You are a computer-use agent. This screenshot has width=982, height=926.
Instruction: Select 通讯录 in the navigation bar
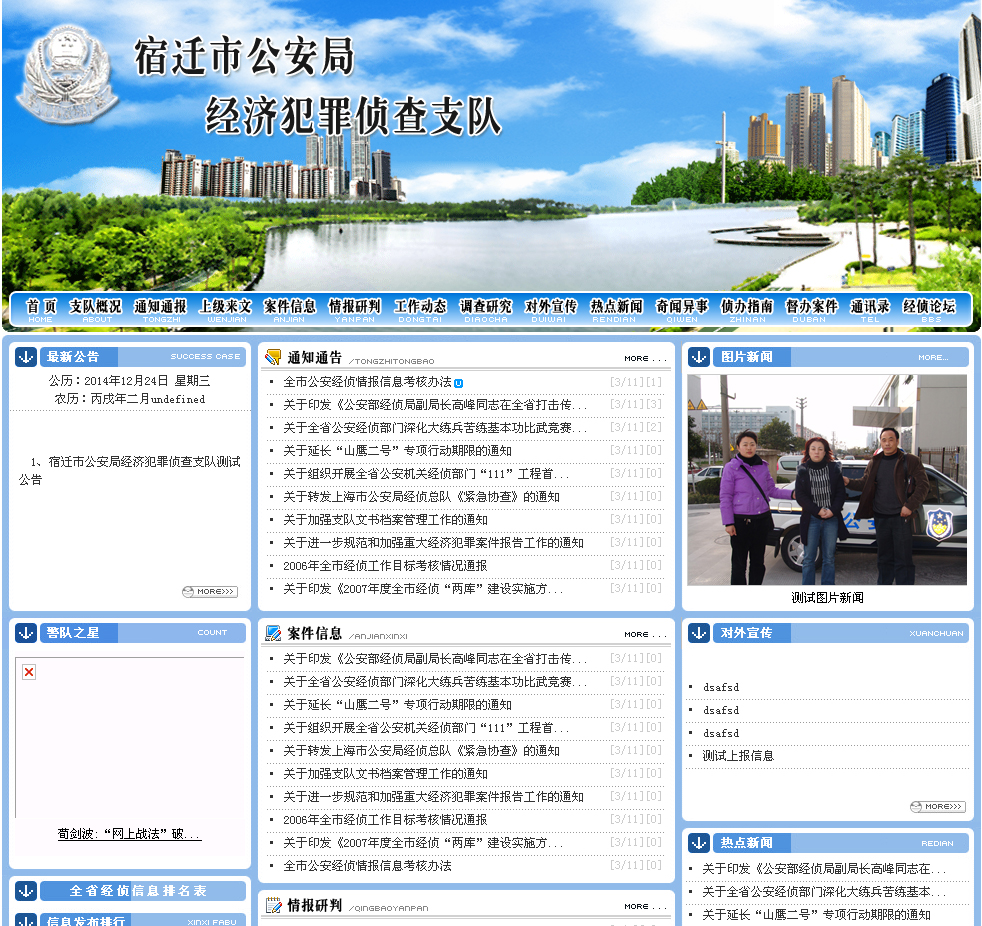(870, 311)
